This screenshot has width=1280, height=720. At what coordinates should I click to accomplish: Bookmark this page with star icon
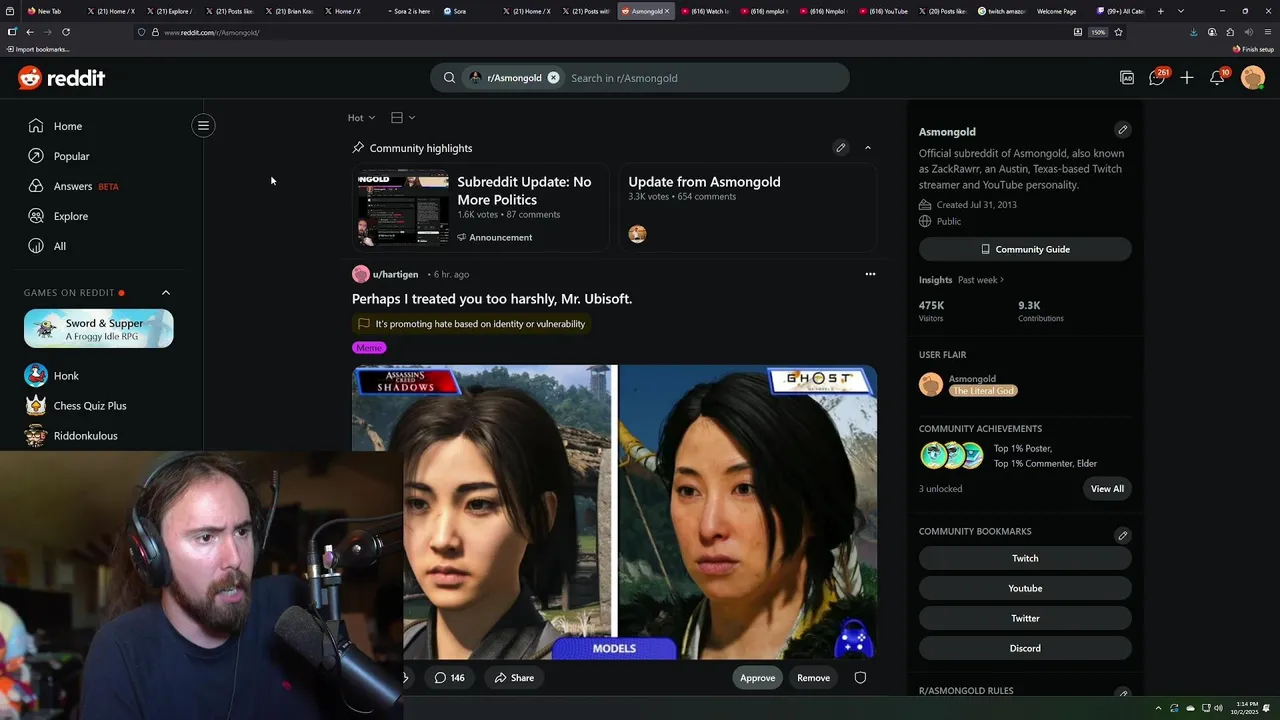[1118, 32]
